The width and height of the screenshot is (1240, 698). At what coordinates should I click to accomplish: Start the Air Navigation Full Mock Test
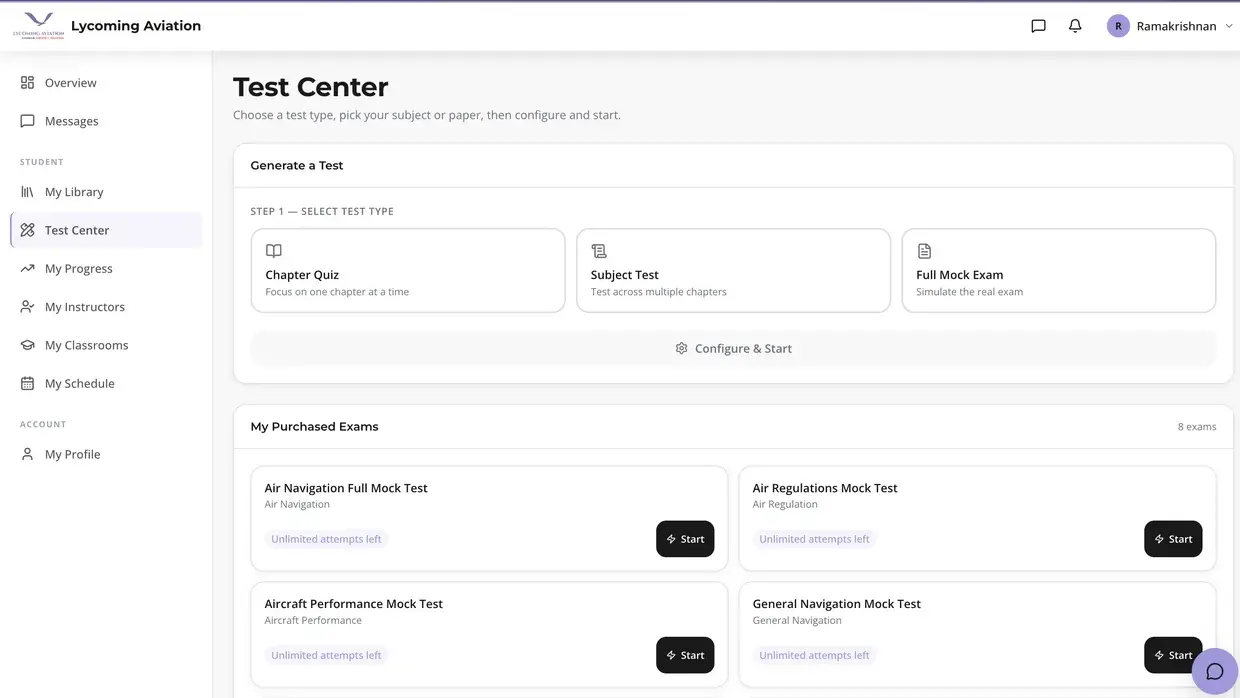click(x=685, y=539)
